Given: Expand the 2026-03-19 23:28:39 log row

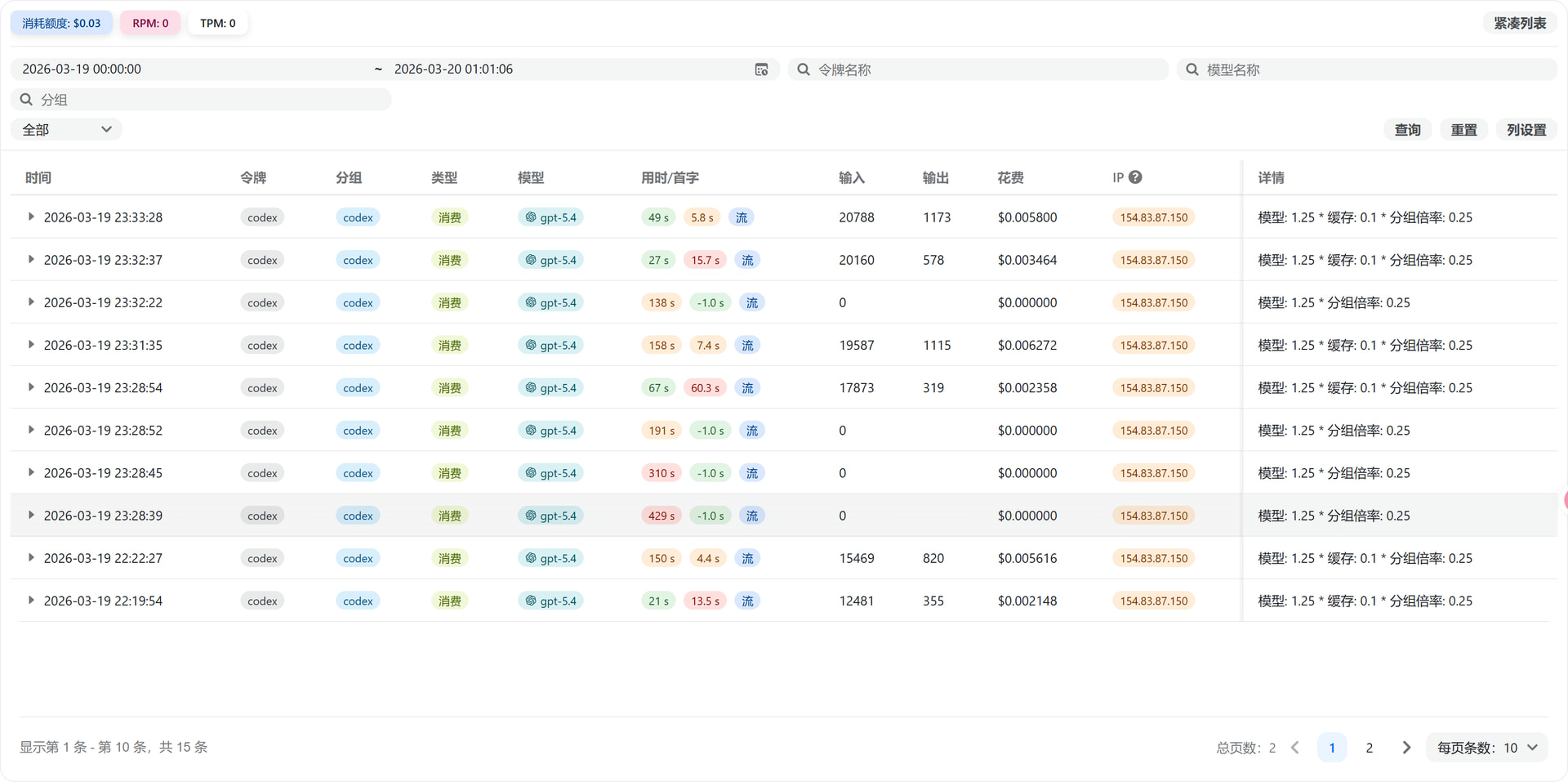Looking at the screenshot, I should click(x=31, y=515).
